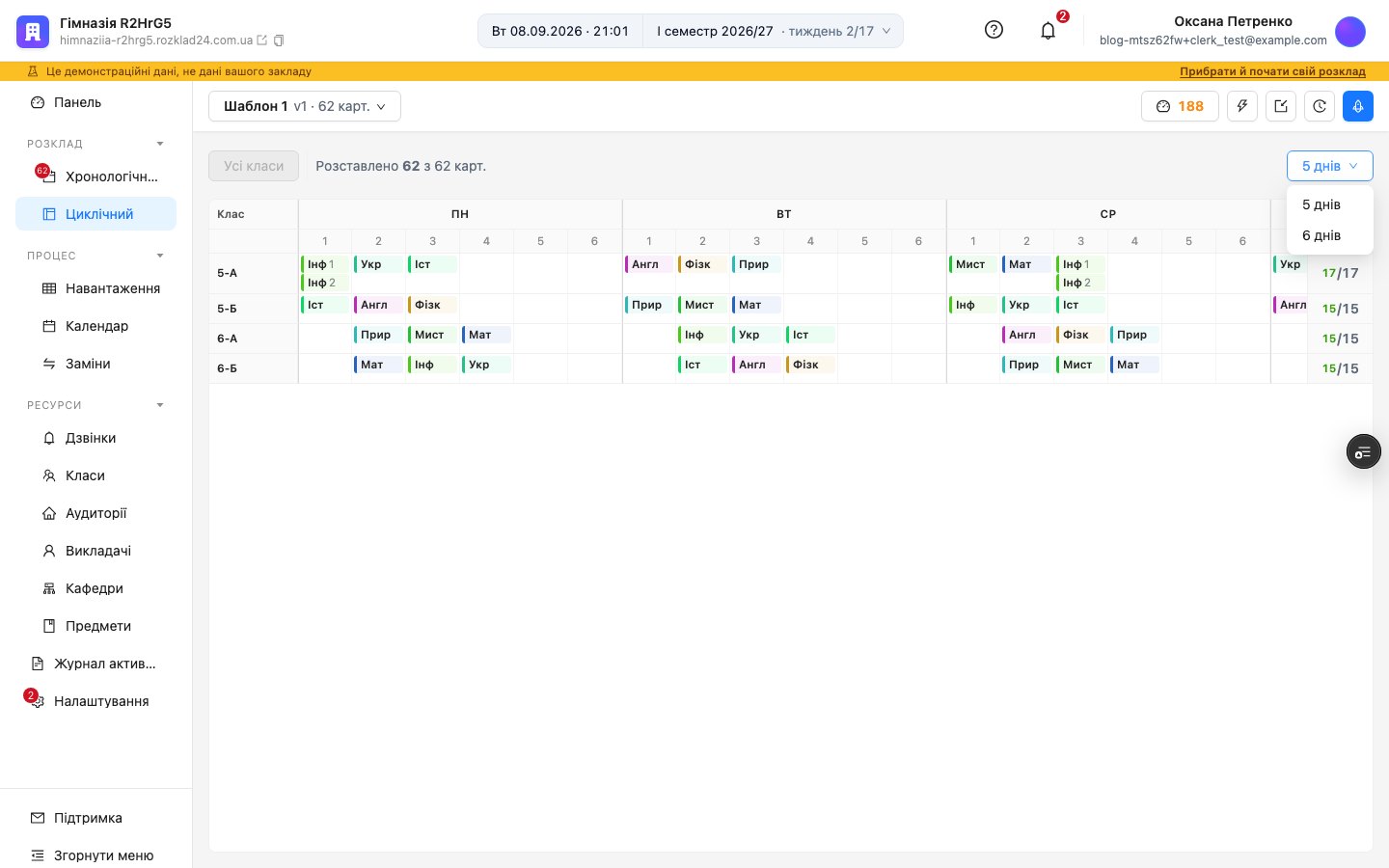Click the blue rocket publish button
This screenshot has width=1389, height=868.
point(1358,106)
